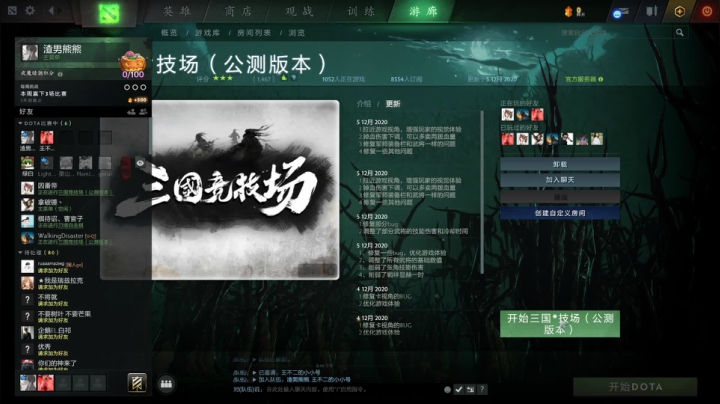Click the eye spectate icon over friends row
720x404 pixels.
click(140, 163)
